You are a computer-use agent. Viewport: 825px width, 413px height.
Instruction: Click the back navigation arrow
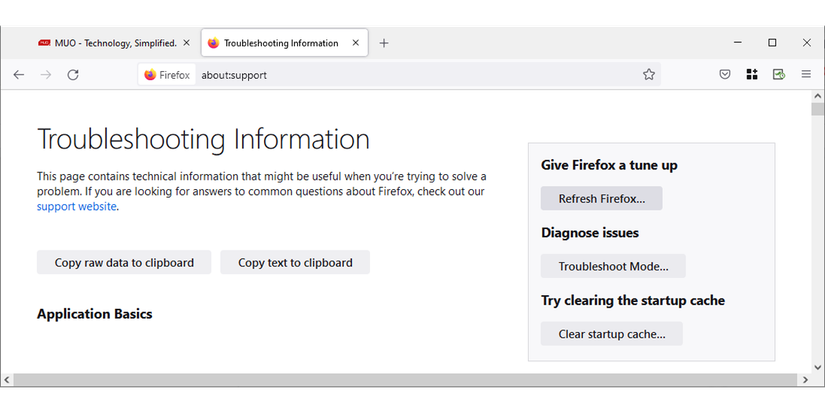click(19, 75)
